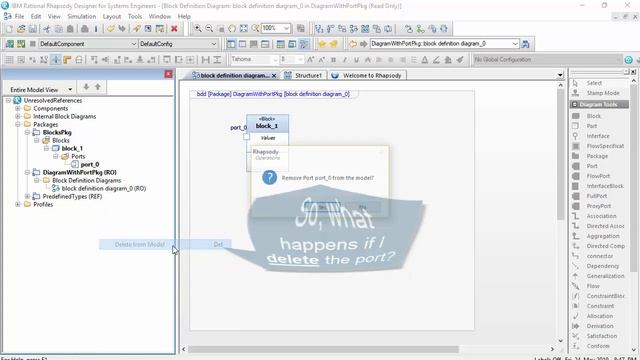Toggle Bold text formatting
This screenshot has height=360, width=640.
tap(333, 60)
